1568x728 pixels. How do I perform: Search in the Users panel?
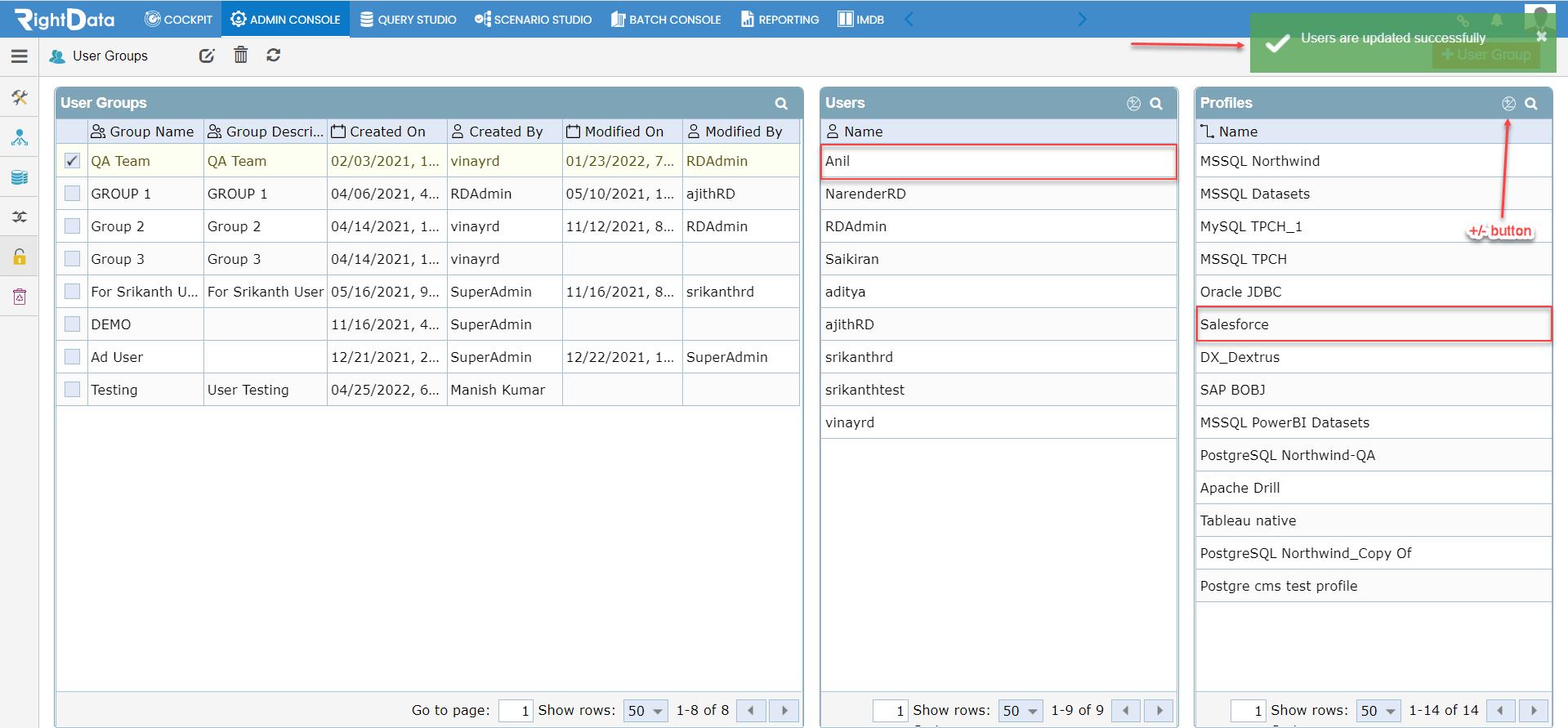[1156, 104]
